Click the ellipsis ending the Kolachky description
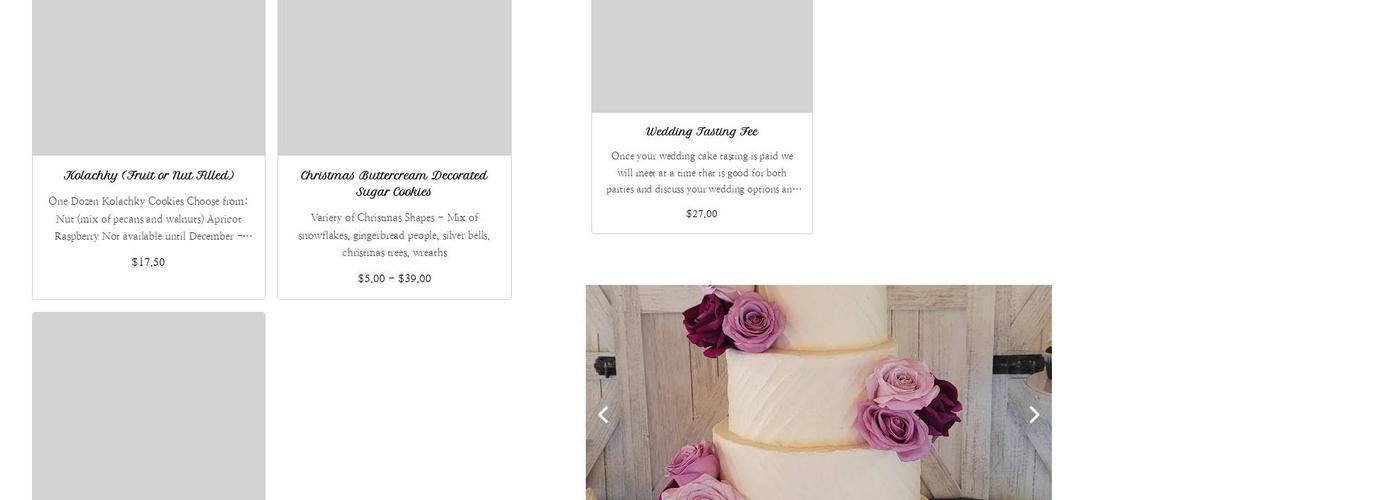Viewport: 1400px width, 500px height. [x=245, y=237]
